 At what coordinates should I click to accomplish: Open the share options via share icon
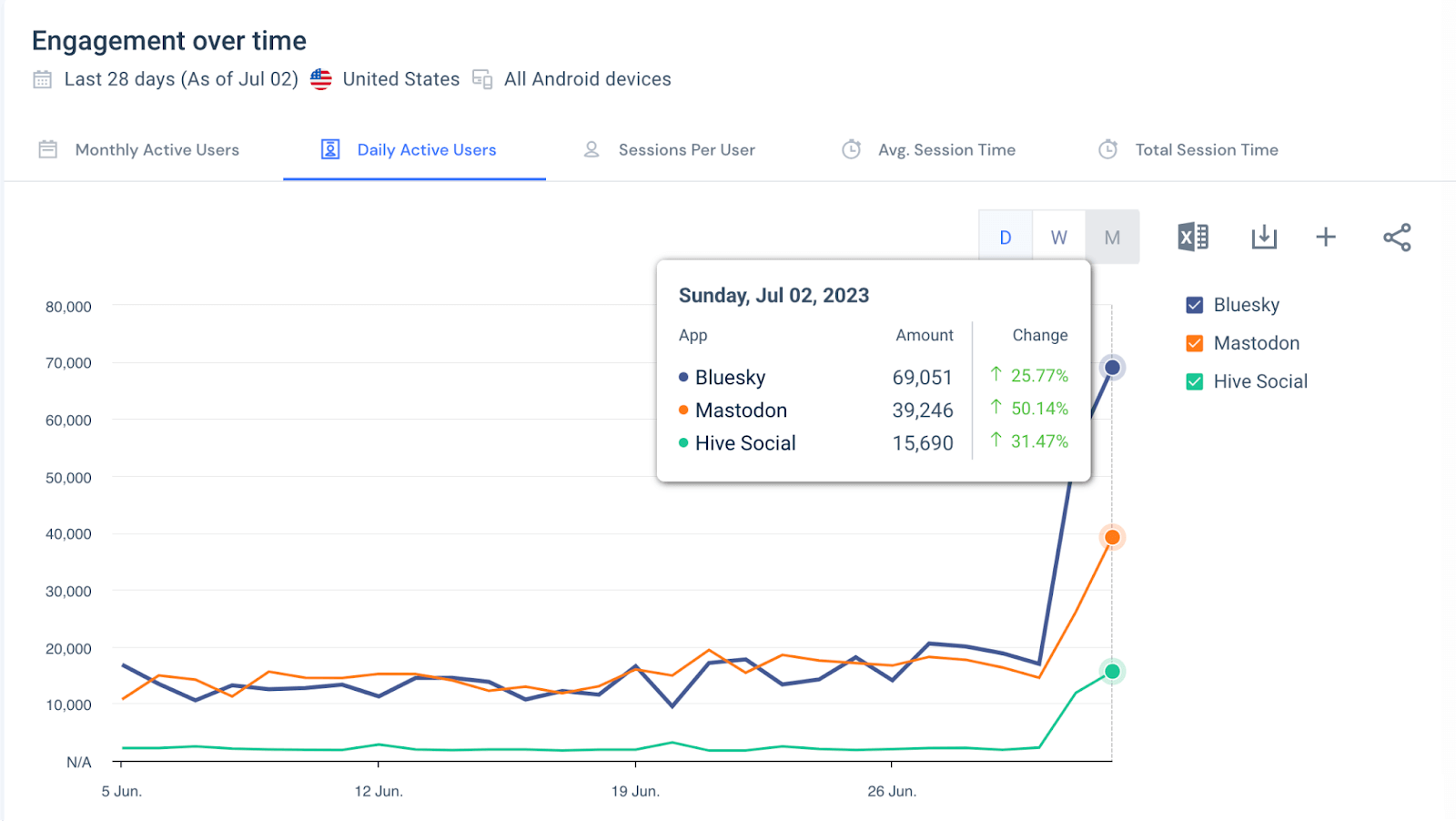(x=1396, y=237)
